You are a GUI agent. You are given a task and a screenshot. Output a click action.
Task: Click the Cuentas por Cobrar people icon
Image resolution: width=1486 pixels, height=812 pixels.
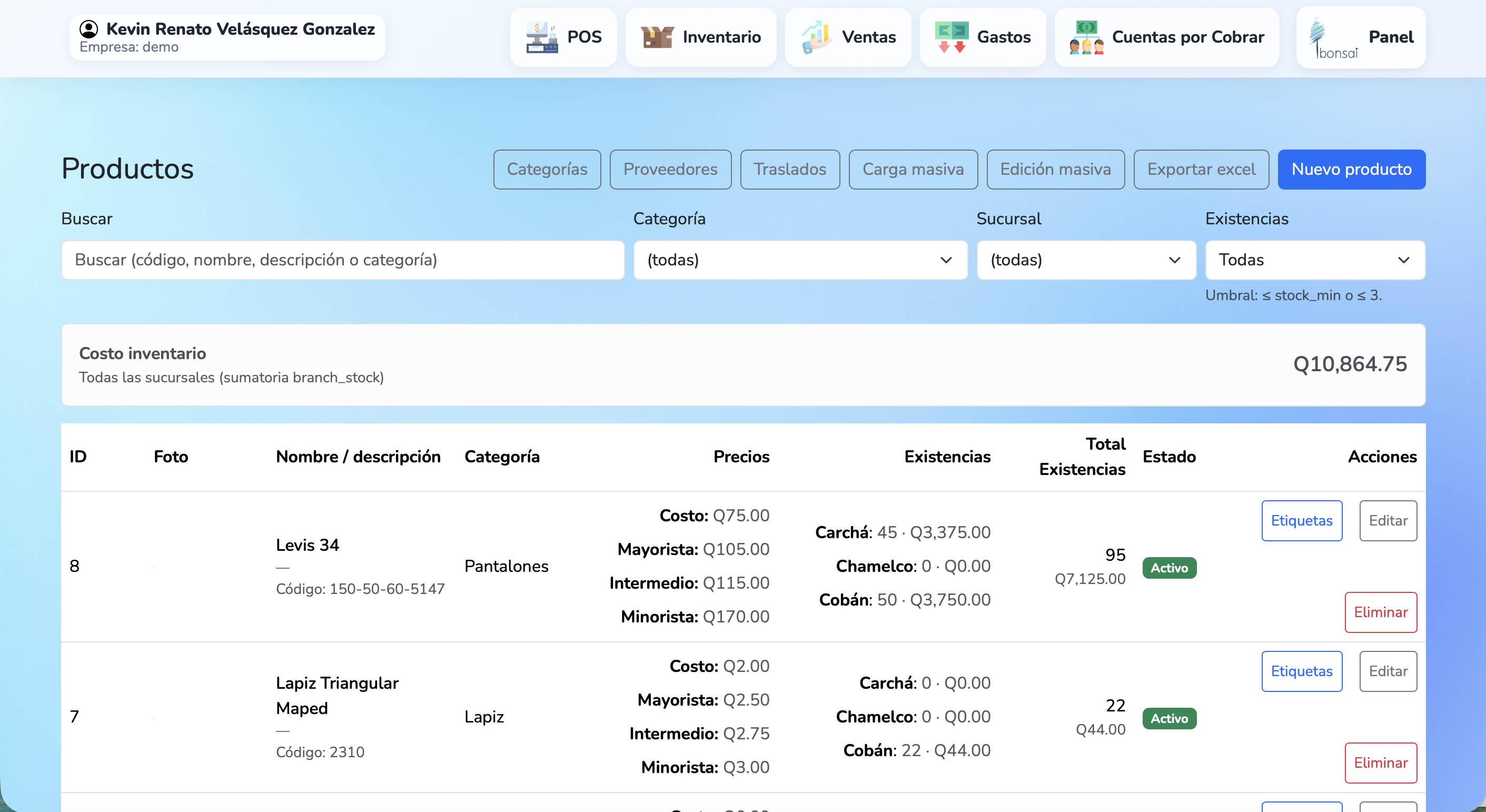[1086, 37]
